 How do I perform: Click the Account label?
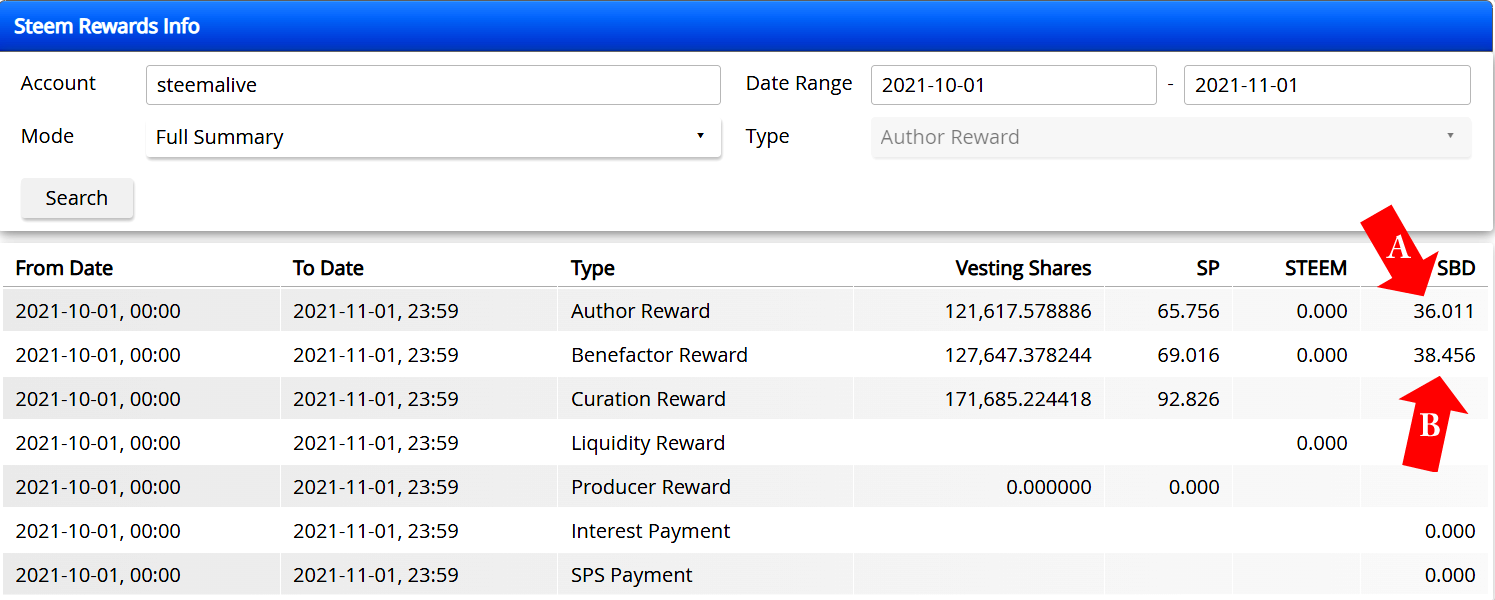coord(58,83)
